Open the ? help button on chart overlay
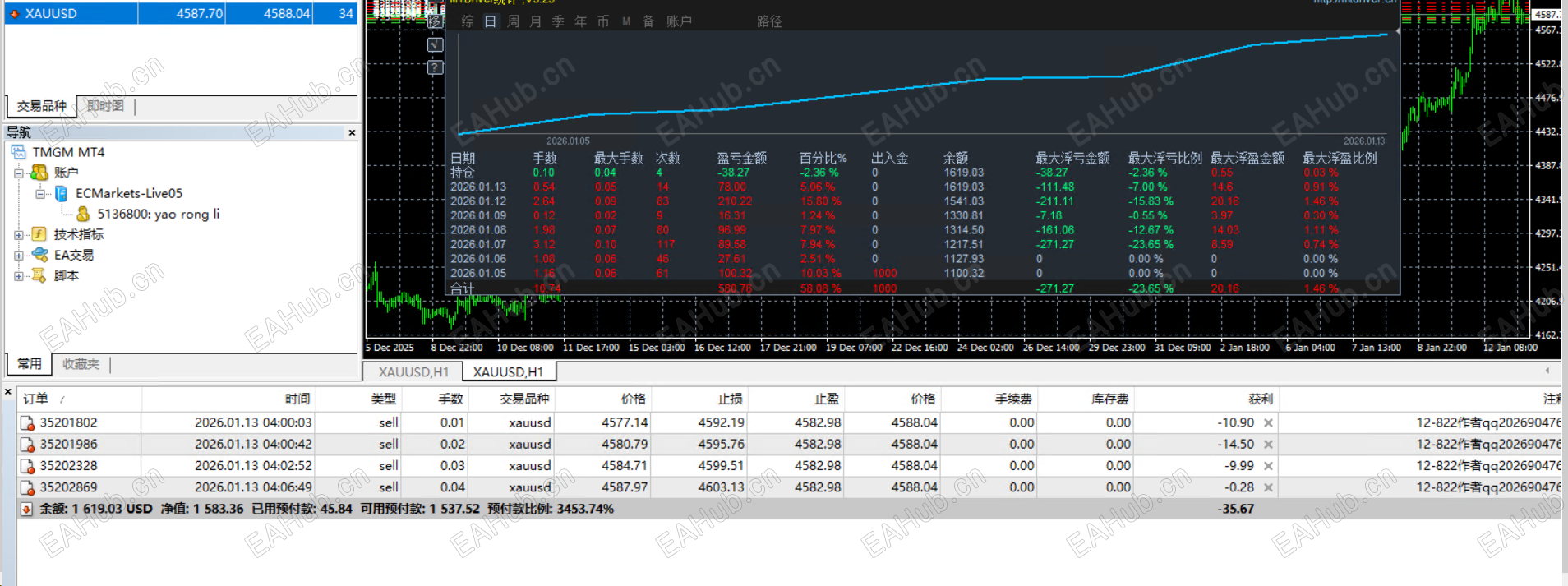The width and height of the screenshot is (1568, 586). (x=436, y=67)
